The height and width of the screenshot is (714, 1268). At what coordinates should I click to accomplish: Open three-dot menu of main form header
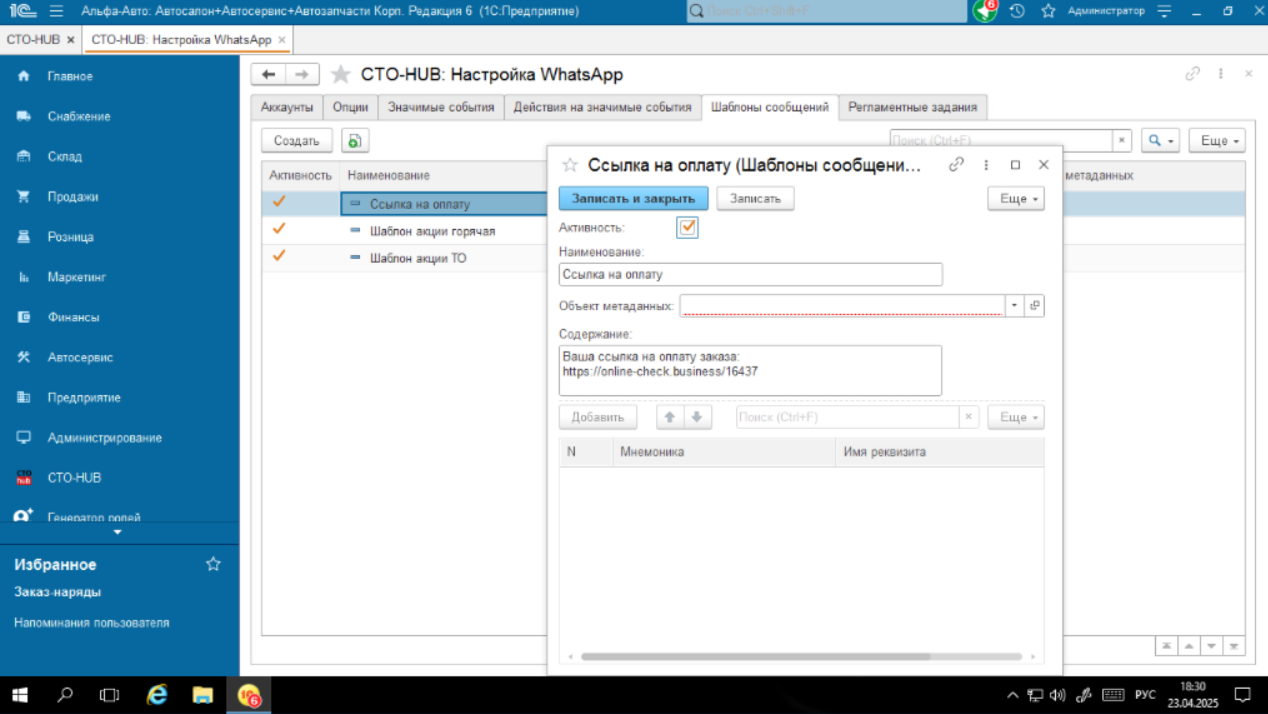(1221, 74)
